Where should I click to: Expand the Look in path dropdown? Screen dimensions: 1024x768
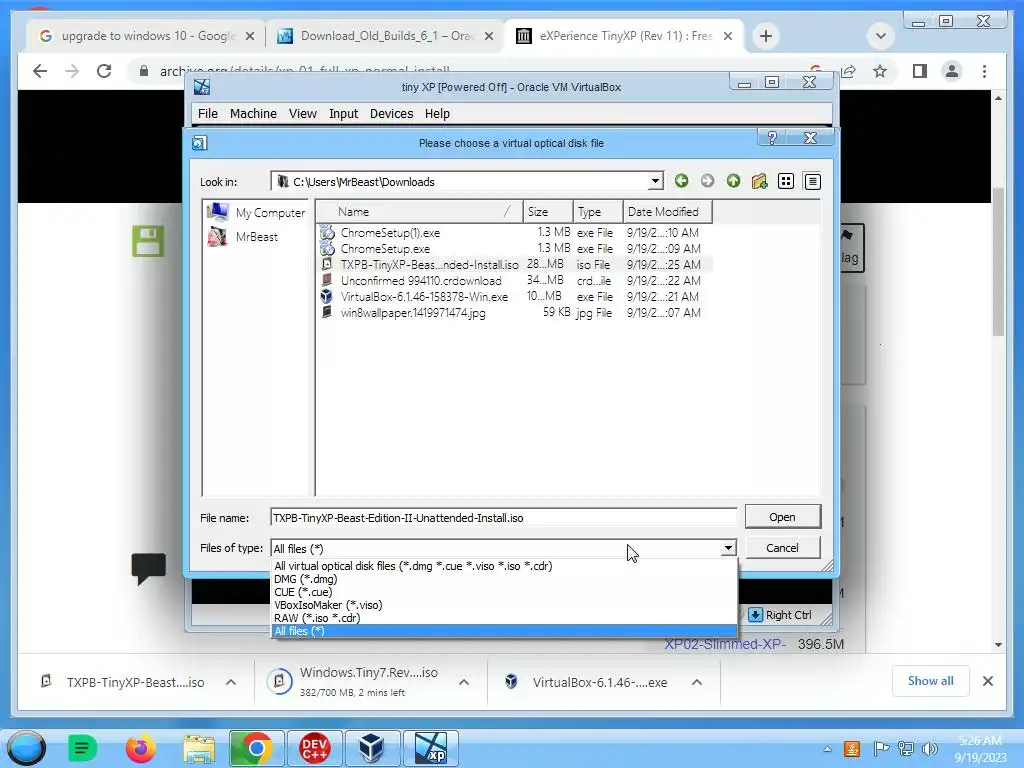(x=654, y=182)
